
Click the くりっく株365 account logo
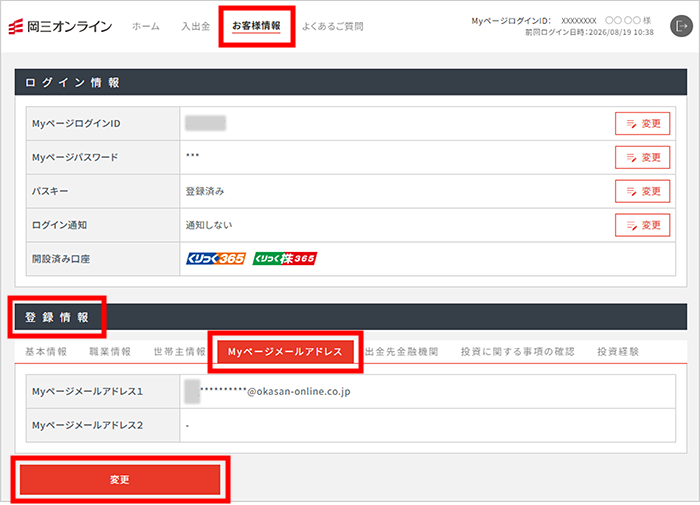[x=285, y=259]
